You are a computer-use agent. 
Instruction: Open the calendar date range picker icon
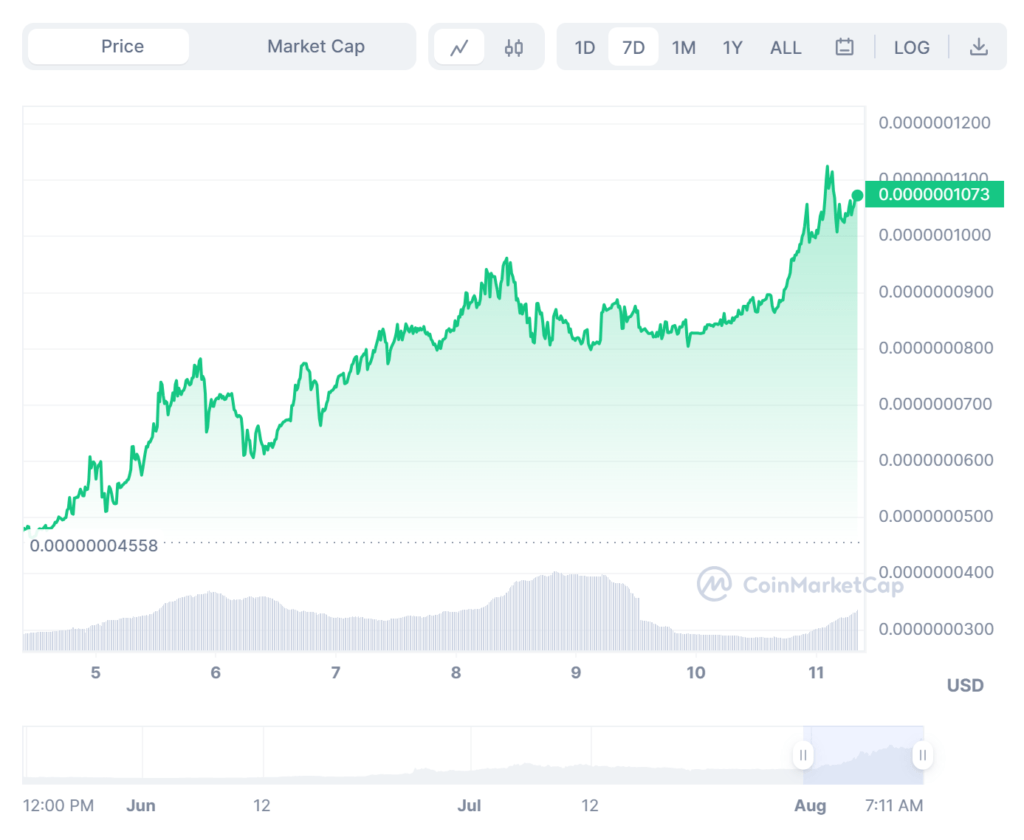(x=844, y=46)
